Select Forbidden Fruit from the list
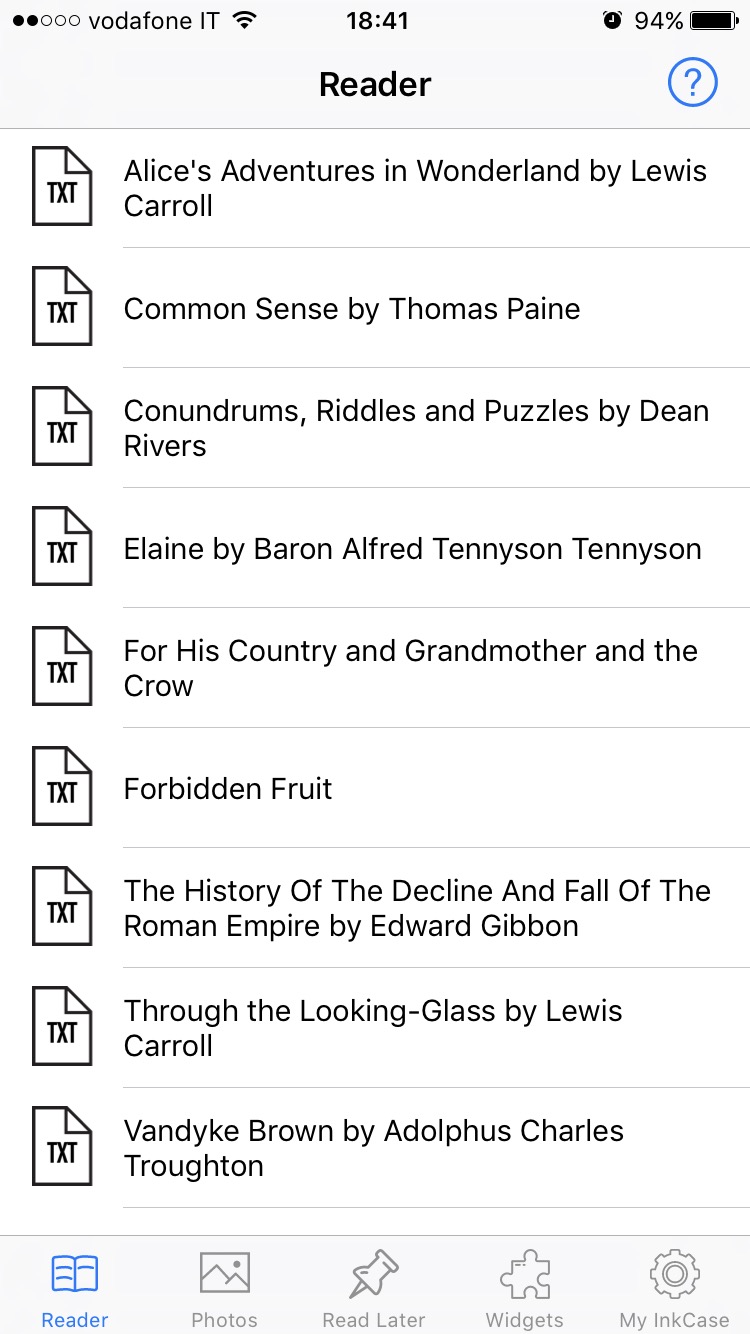The image size is (750, 1334). click(228, 788)
